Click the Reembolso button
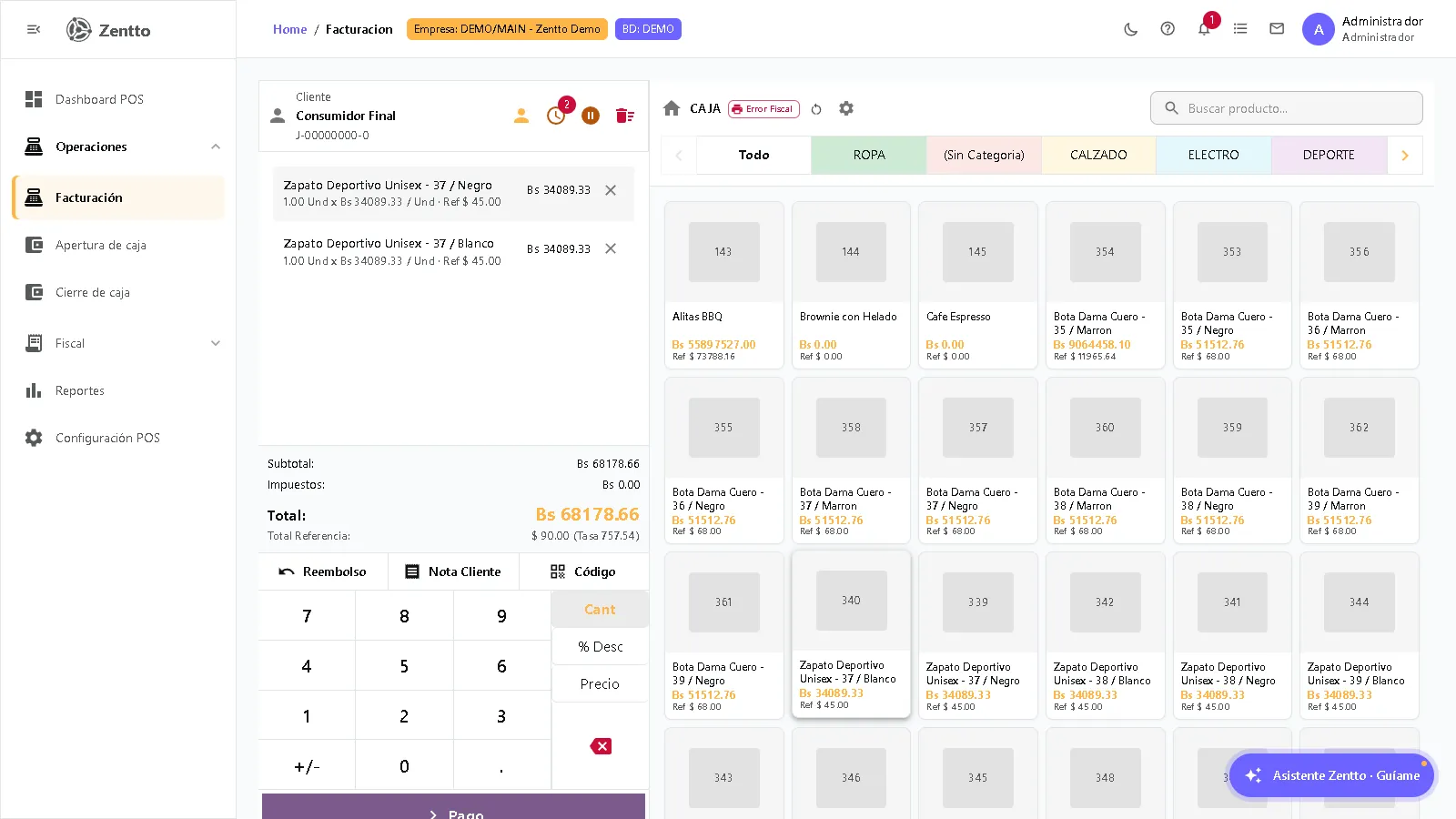Viewport: 1456px width, 819px height. pyautogui.click(x=323, y=571)
